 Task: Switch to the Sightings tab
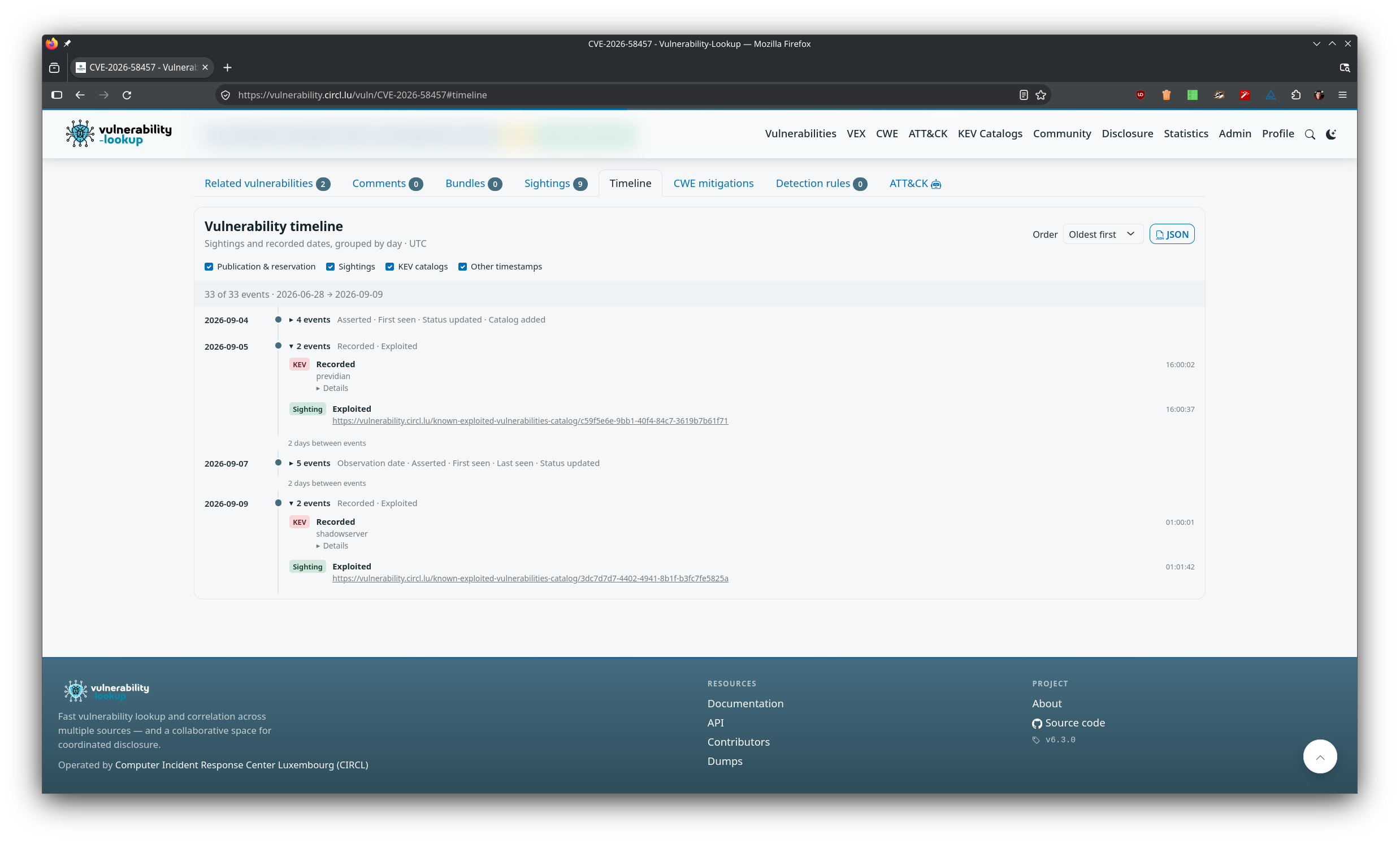coord(555,184)
